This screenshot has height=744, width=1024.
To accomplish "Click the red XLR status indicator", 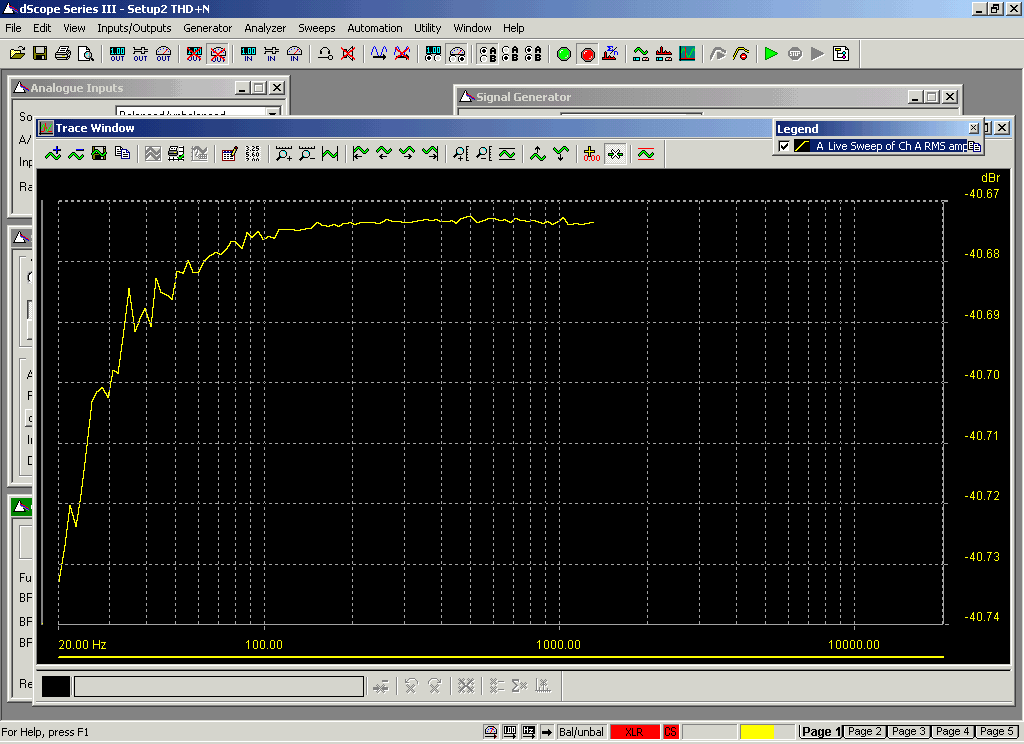I will tap(634, 732).
